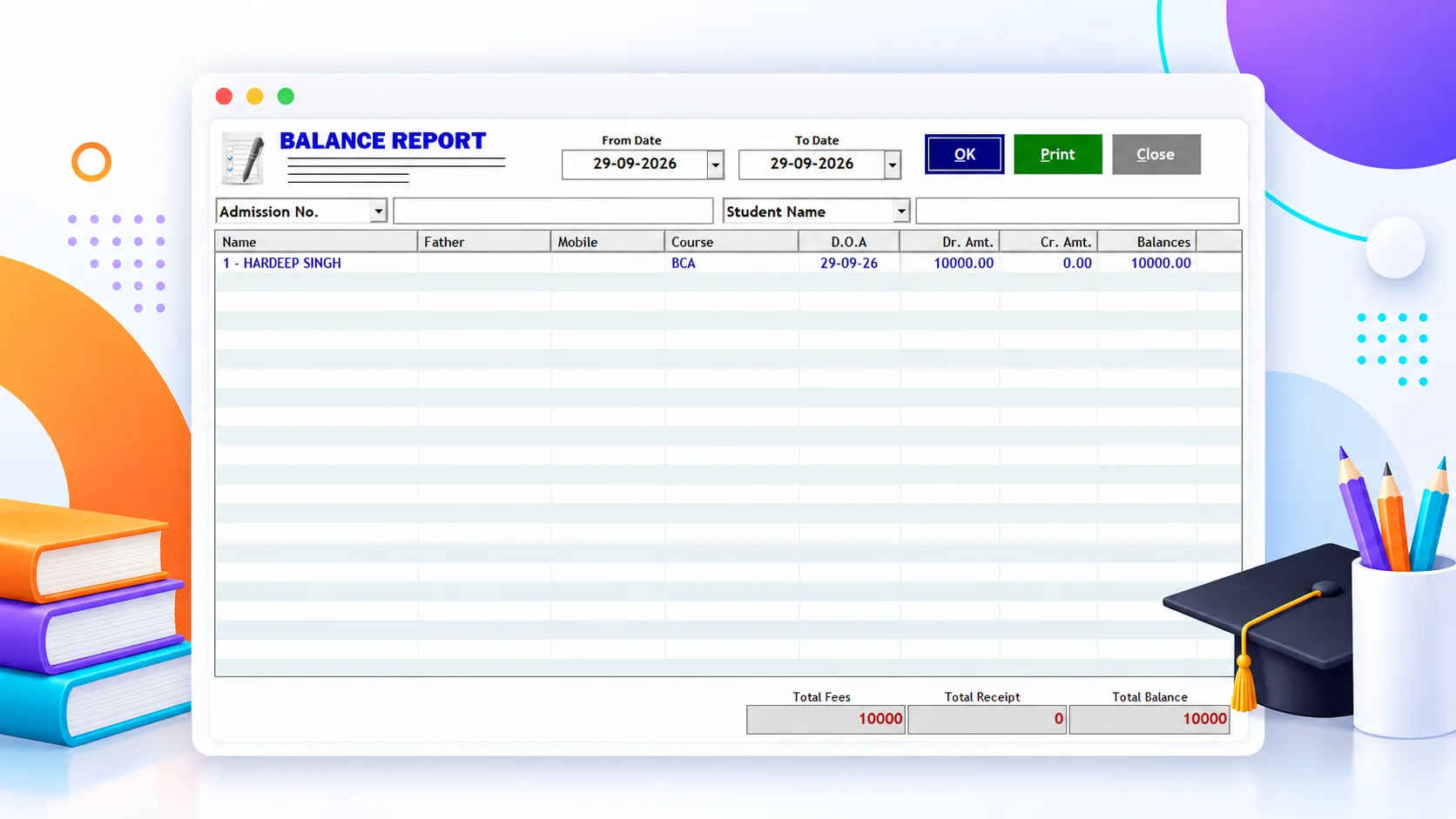Click the 29-09-26 admission date cell
Screen dimensions: 1456x819
(x=849, y=263)
